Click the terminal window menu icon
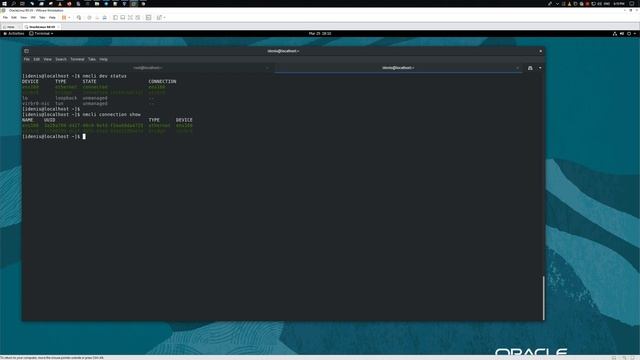The height and width of the screenshot is (360, 640). pyautogui.click(x=27, y=51)
